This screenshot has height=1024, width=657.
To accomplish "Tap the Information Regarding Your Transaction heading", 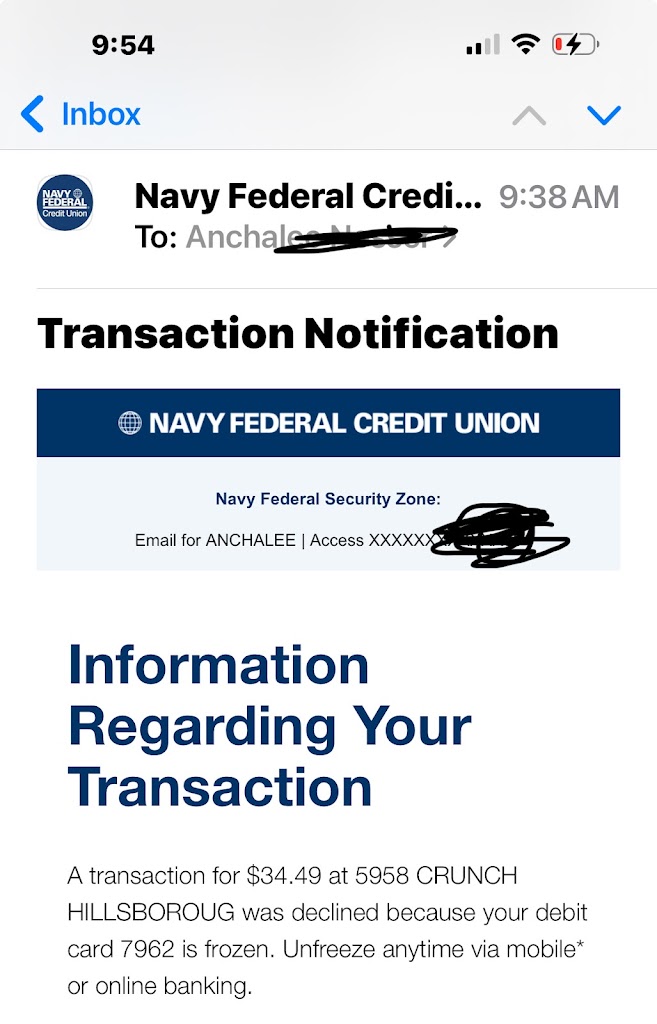I will pos(270,726).
